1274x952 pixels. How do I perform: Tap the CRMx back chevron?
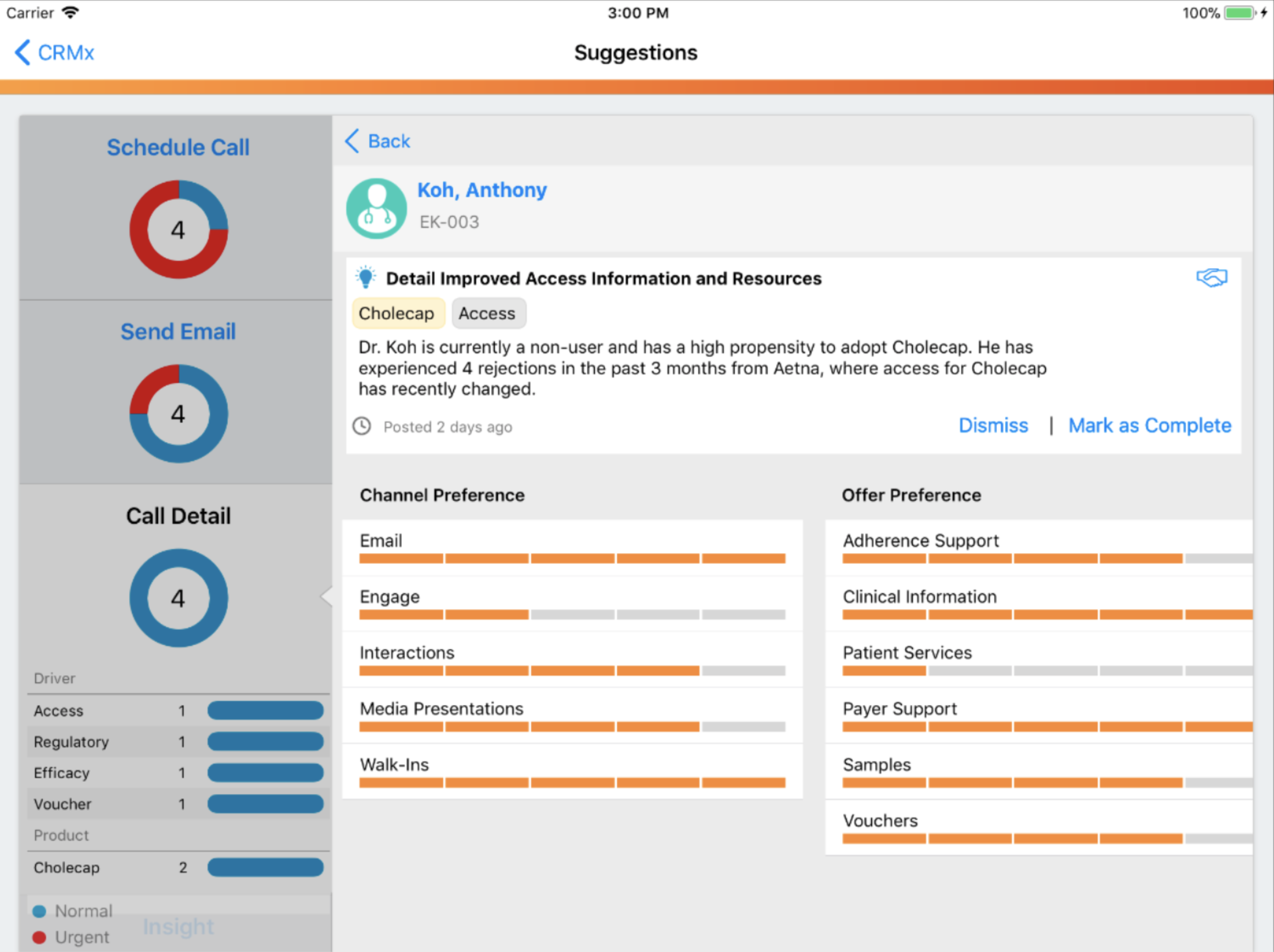coord(22,53)
